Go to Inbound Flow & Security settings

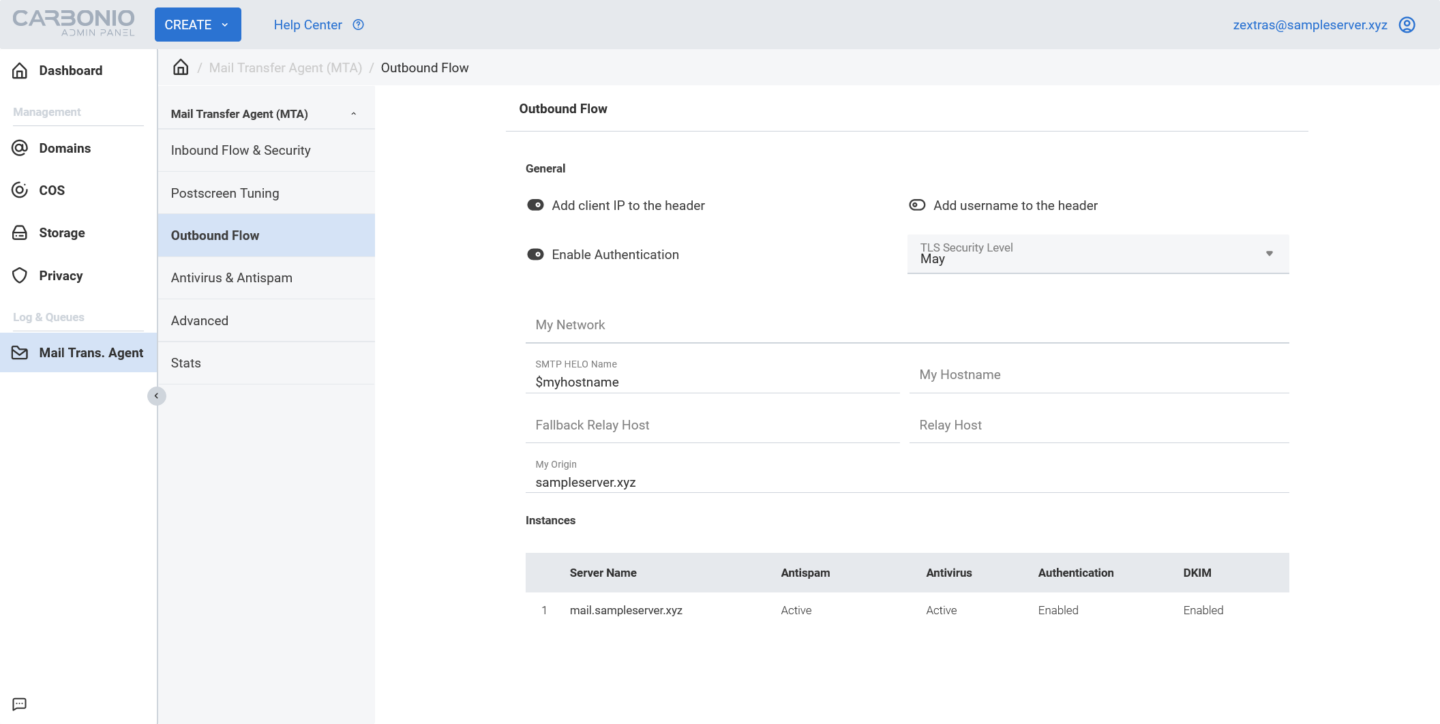[240, 150]
